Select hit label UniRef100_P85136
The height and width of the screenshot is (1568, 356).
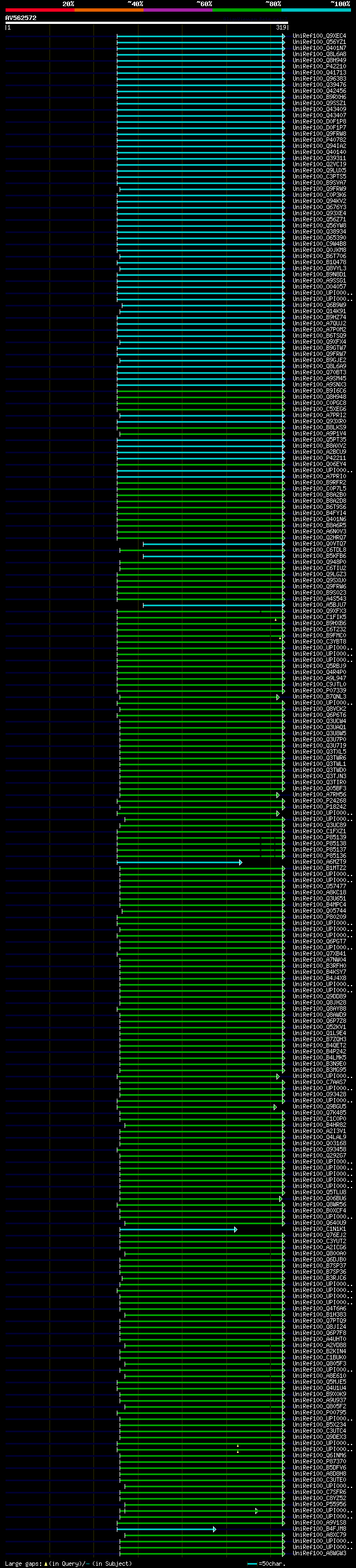coord(319,856)
